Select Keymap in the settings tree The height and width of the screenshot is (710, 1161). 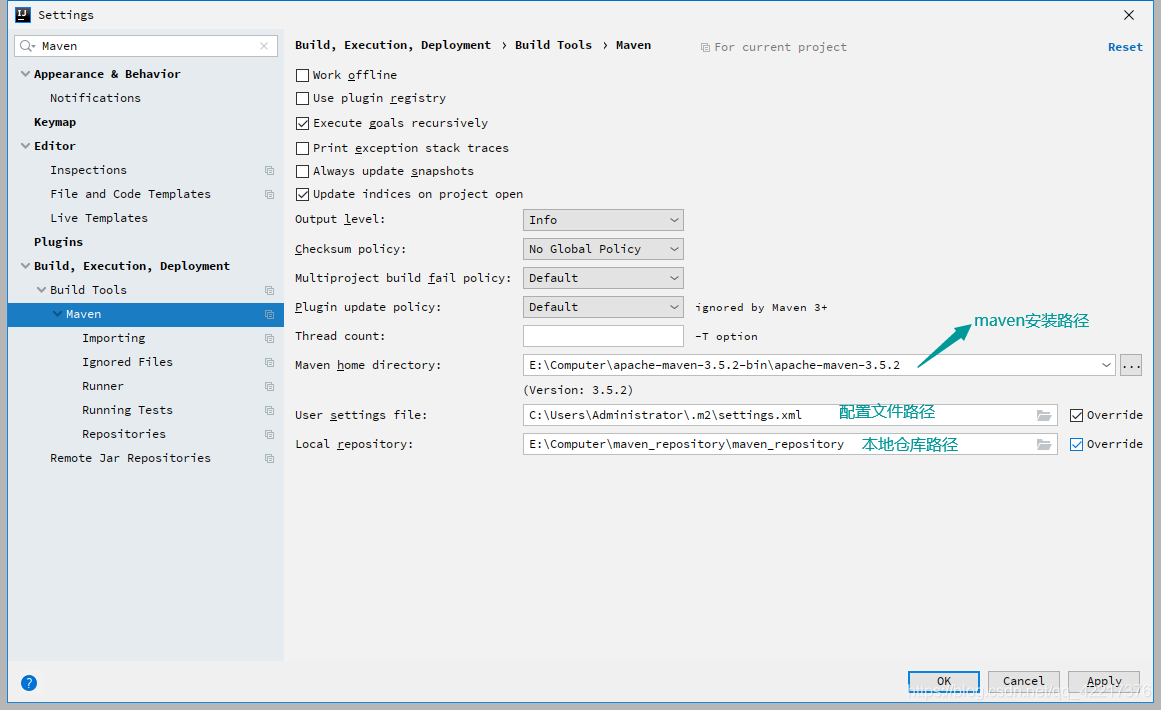pyautogui.click(x=55, y=122)
